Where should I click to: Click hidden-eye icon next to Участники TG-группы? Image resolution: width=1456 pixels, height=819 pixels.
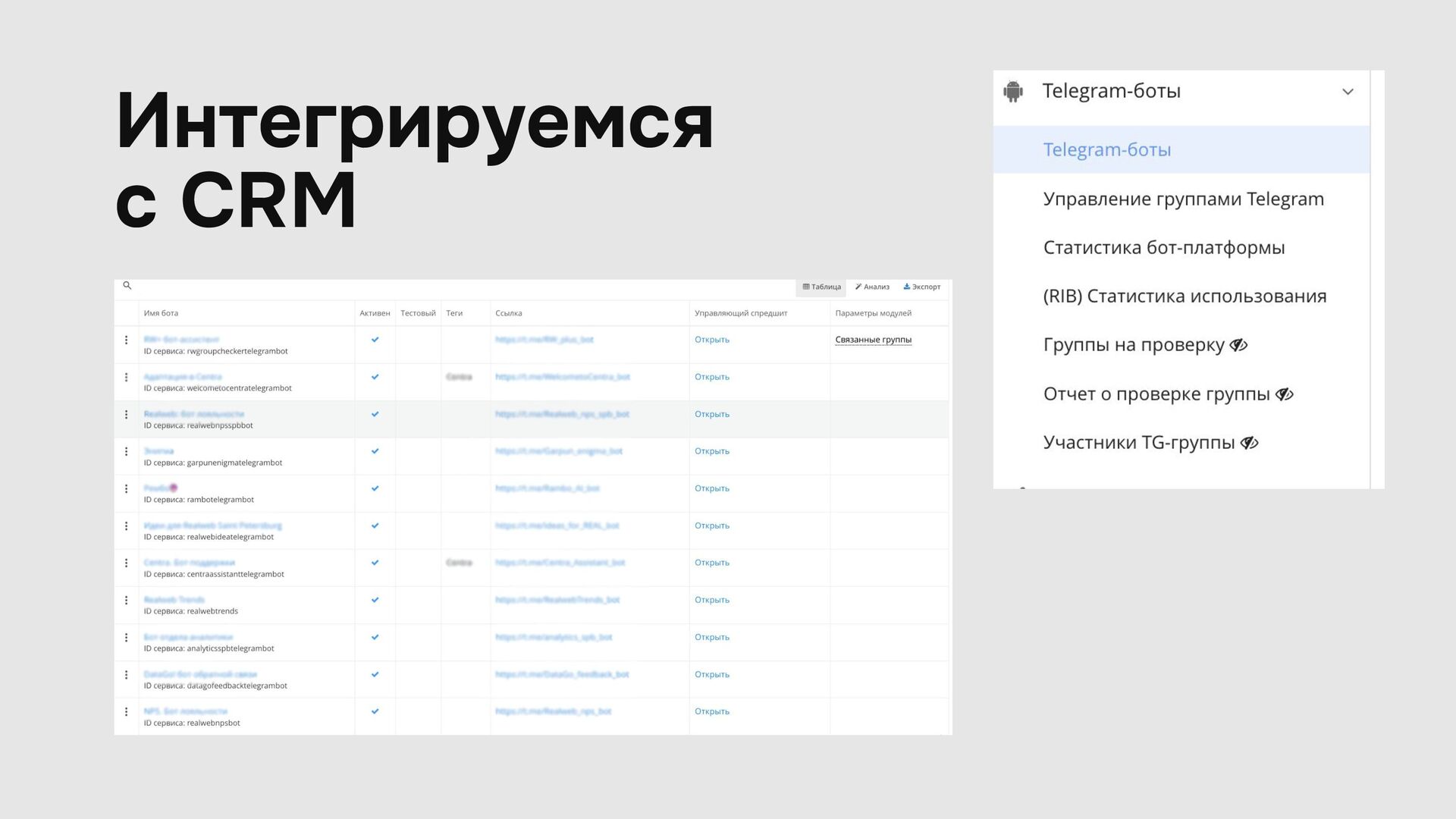click(x=1249, y=443)
